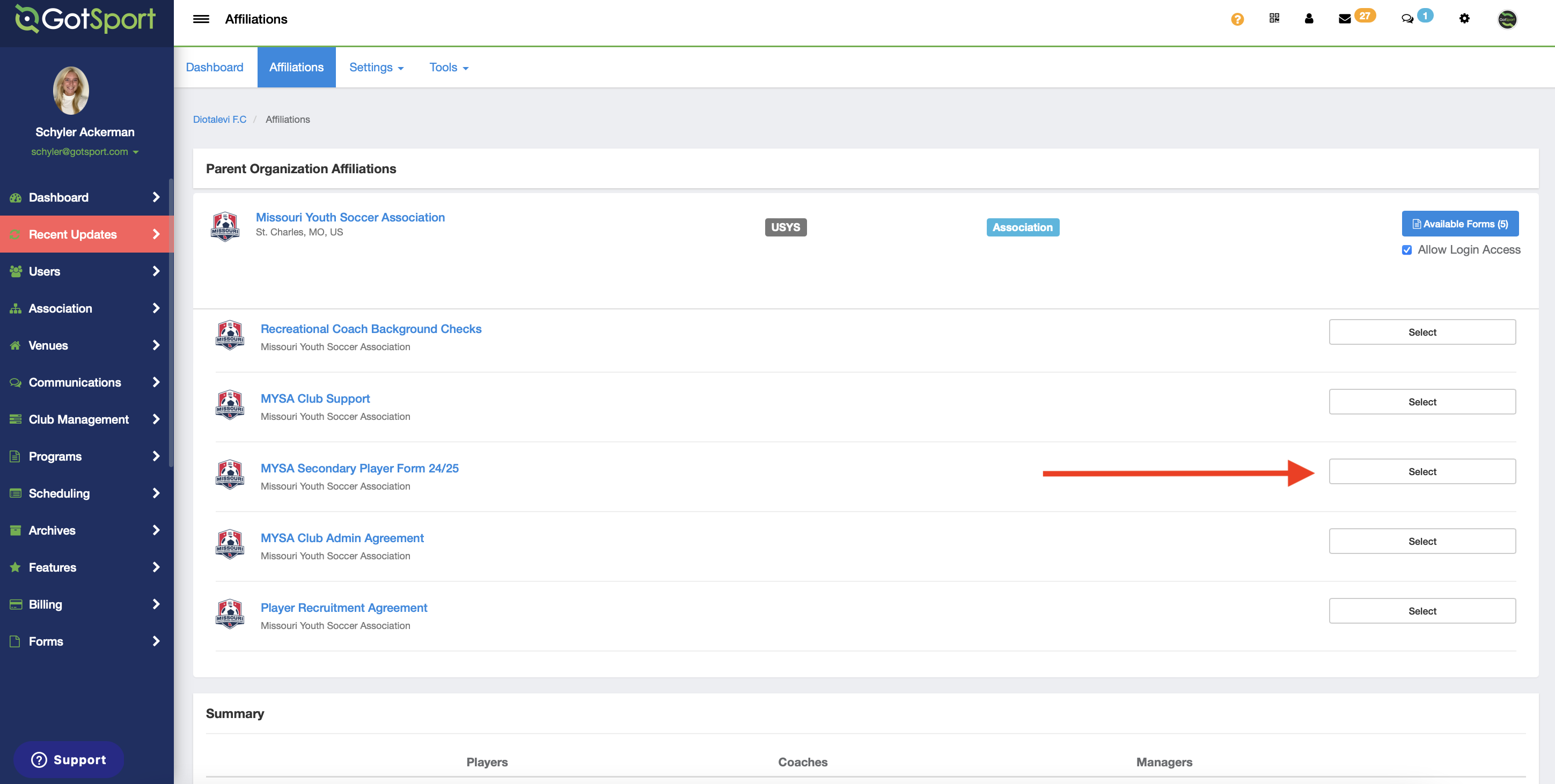Open Missouri Youth Soccer Association link
Image resolution: width=1555 pixels, height=784 pixels.
tap(350, 217)
